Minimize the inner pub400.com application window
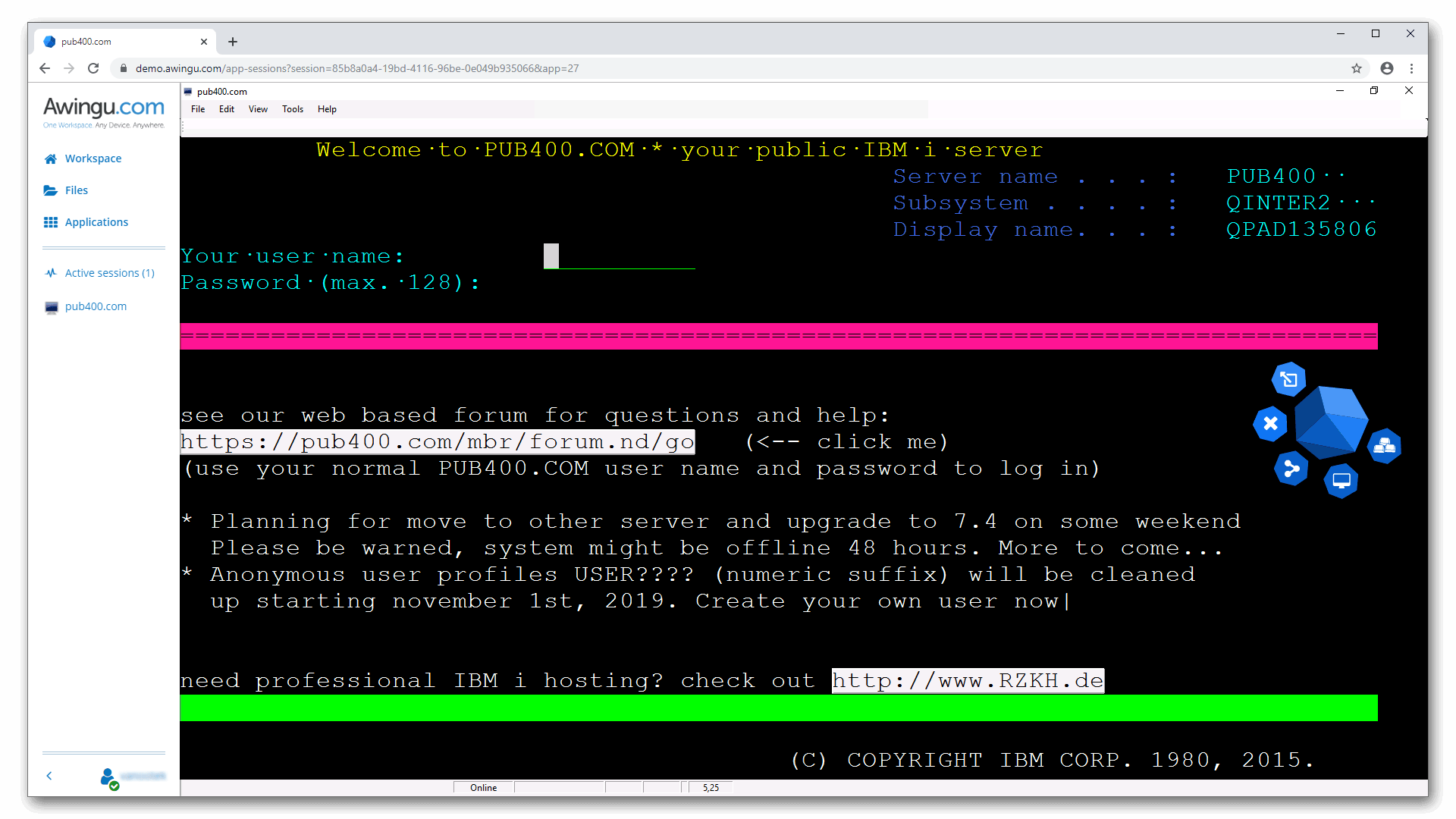1456x819 pixels. pos(1340,90)
